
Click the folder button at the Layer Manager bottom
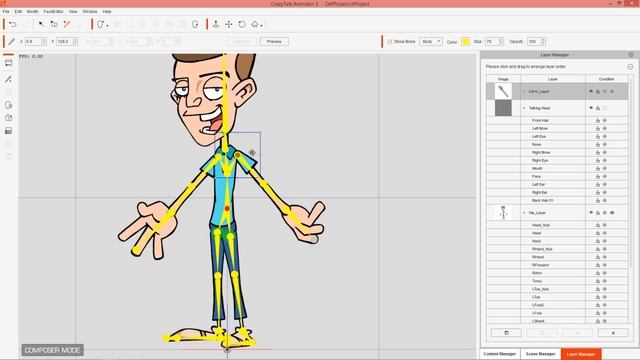coord(506,333)
